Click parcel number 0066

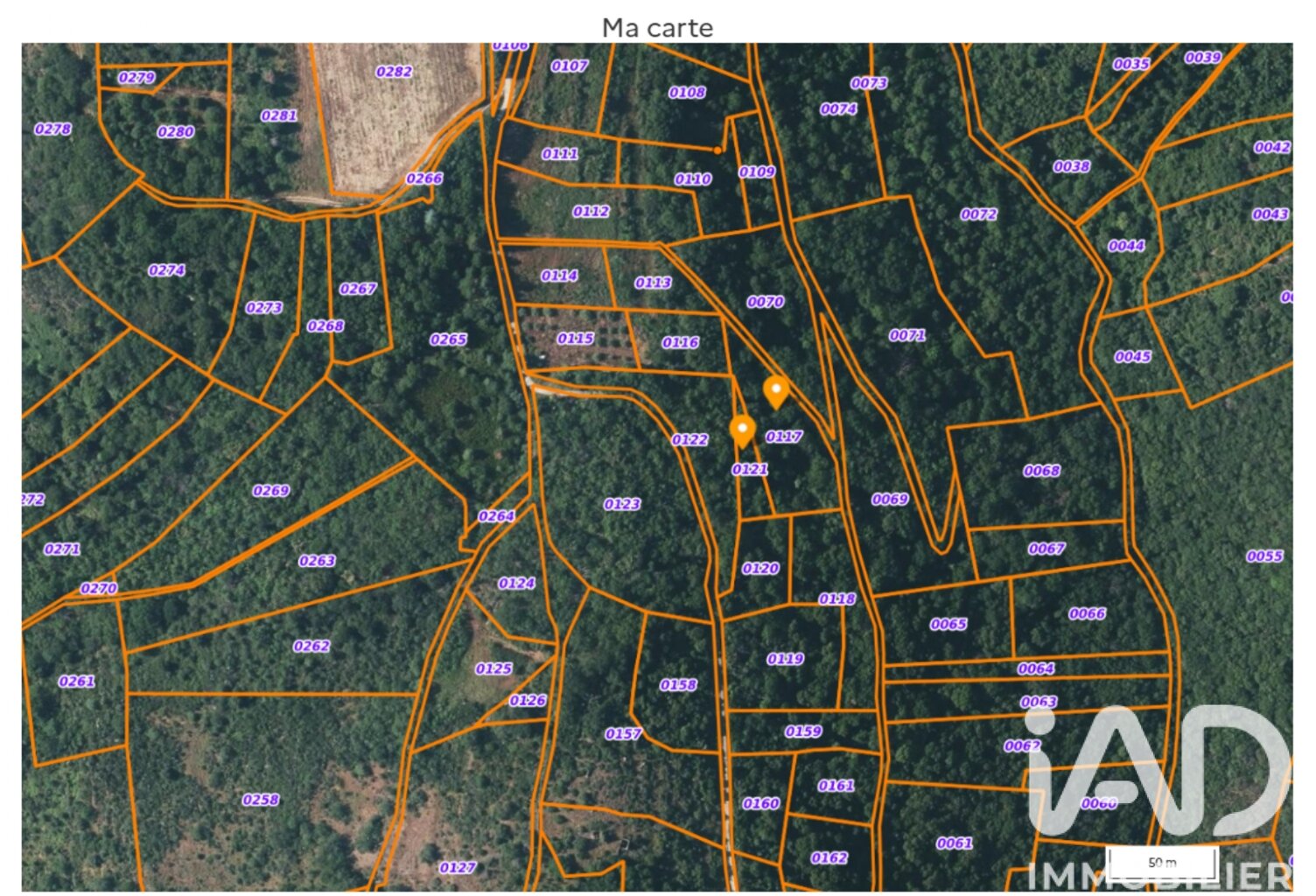[x=1087, y=614]
